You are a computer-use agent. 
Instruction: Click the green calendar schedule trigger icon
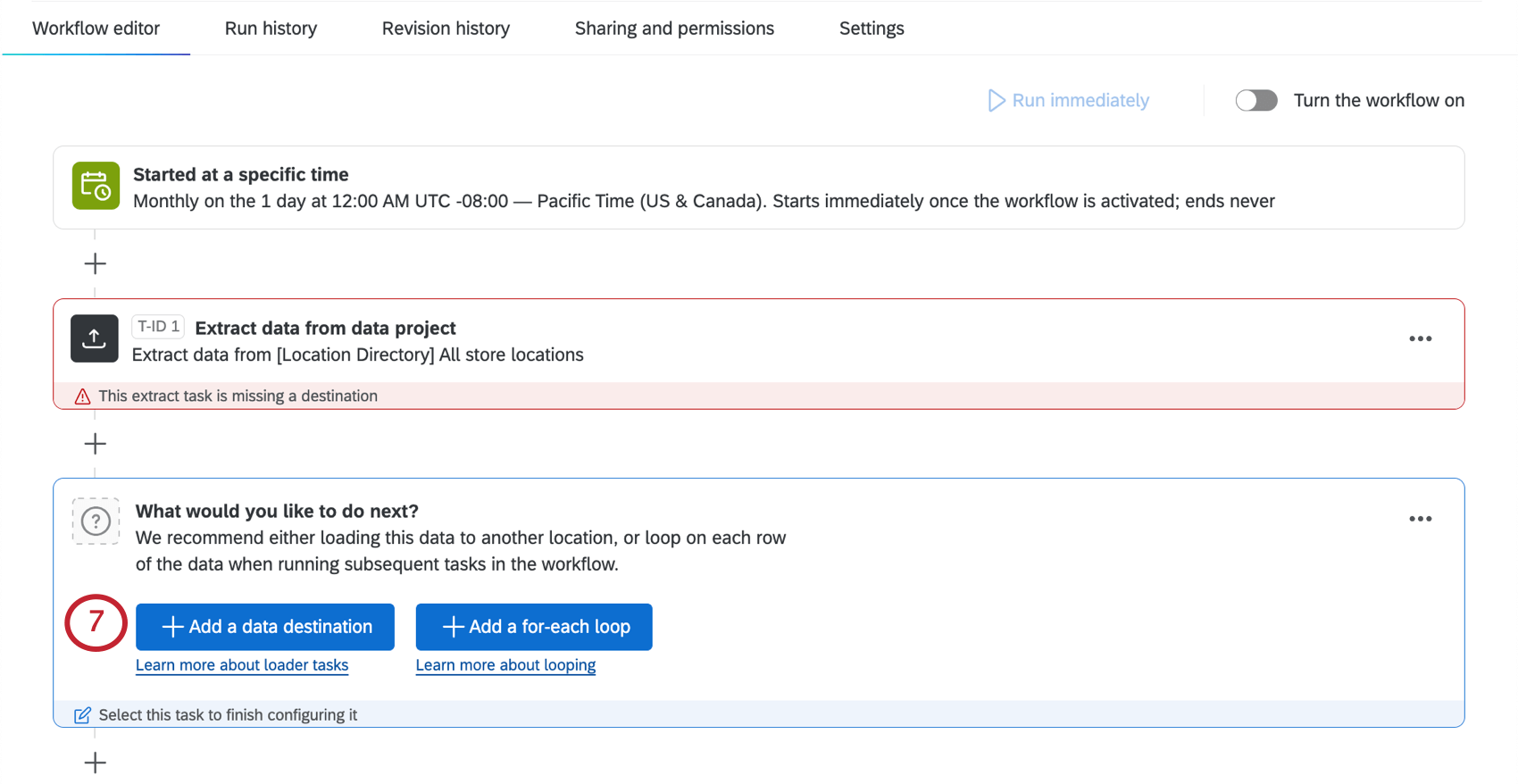point(96,186)
